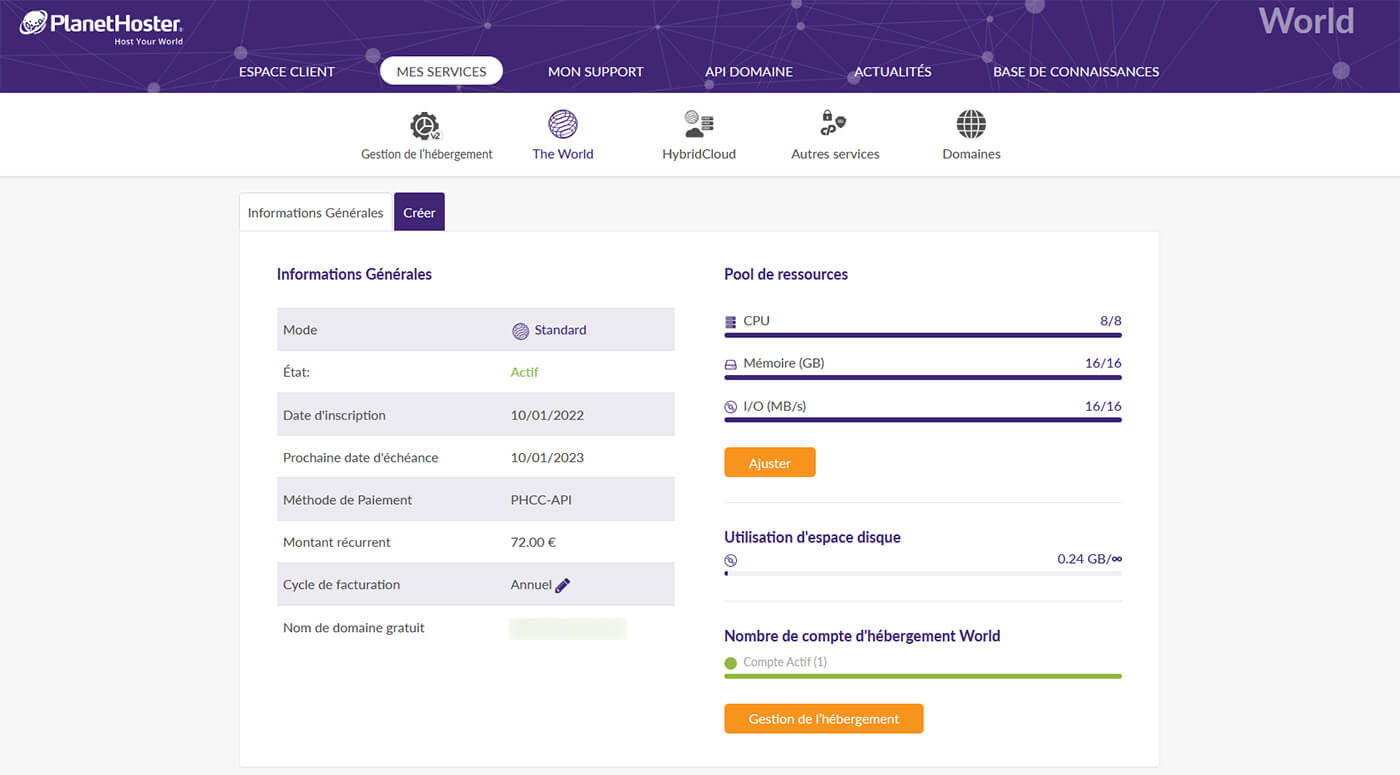Click the 'Actif' status text
The image size is (1400, 775).
tap(524, 372)
